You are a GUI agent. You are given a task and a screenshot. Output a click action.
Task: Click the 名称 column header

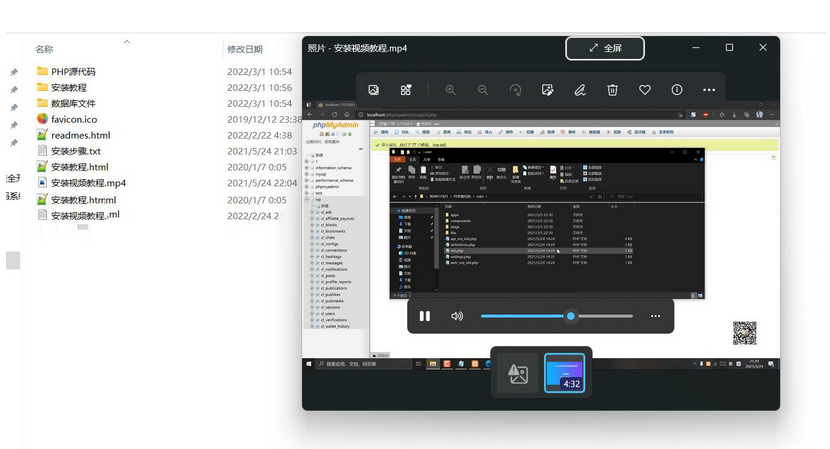pos(44,49)
